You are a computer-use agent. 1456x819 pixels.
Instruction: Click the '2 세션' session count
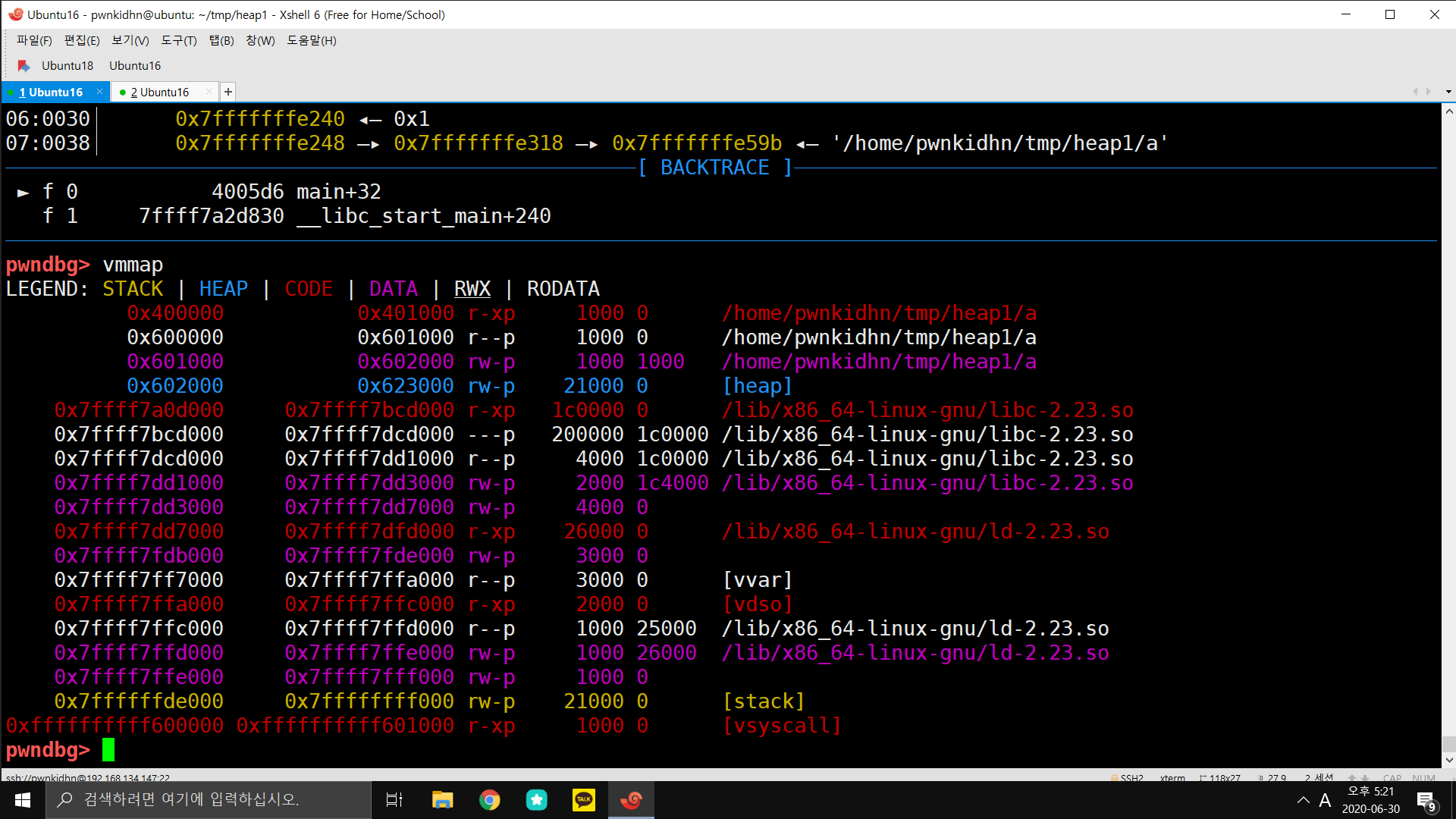click(x=1319, y=778)
